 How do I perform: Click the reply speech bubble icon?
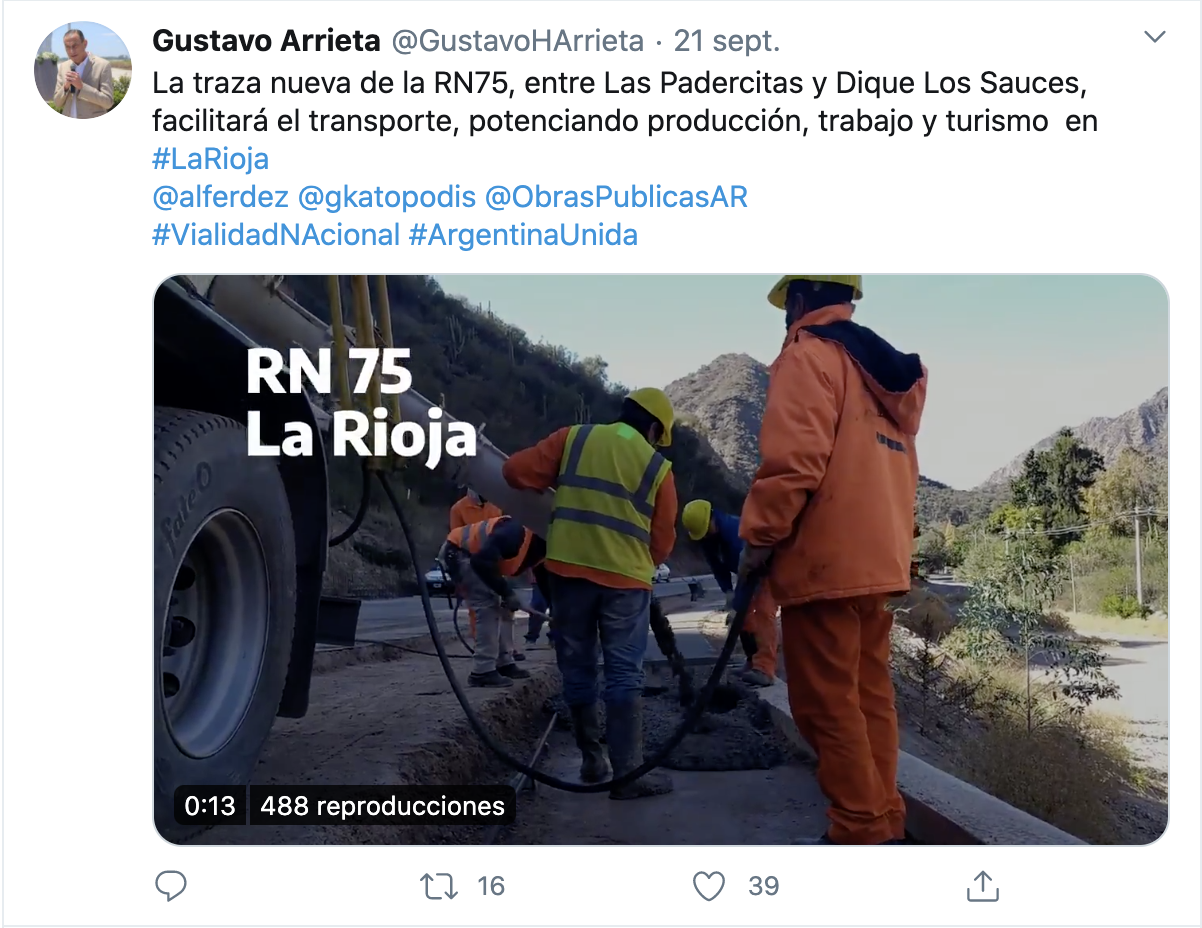pyautogui.click(x=172, y=885)
